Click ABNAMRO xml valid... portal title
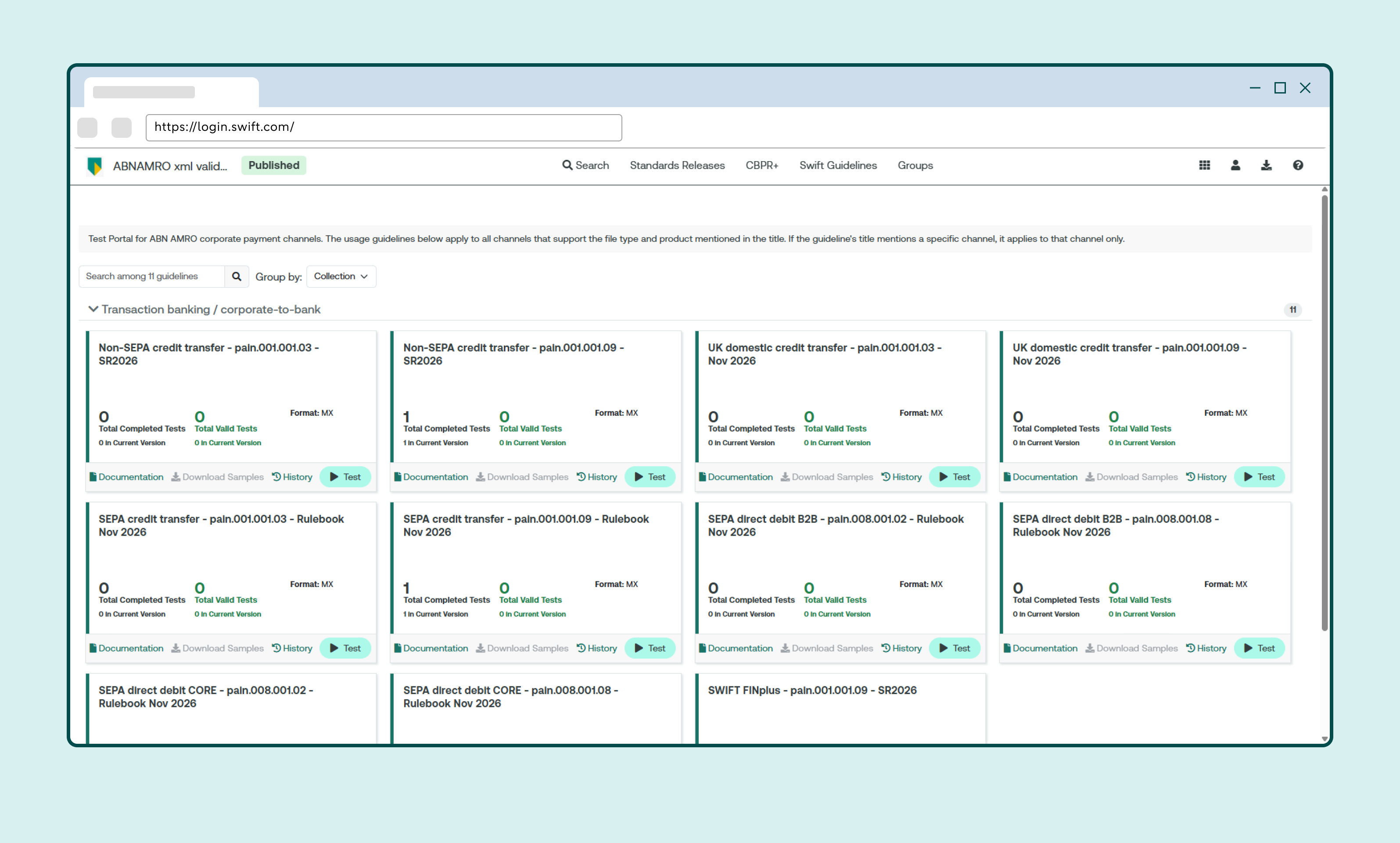This screenshot has width=1400, height=843. click(170, 166)
